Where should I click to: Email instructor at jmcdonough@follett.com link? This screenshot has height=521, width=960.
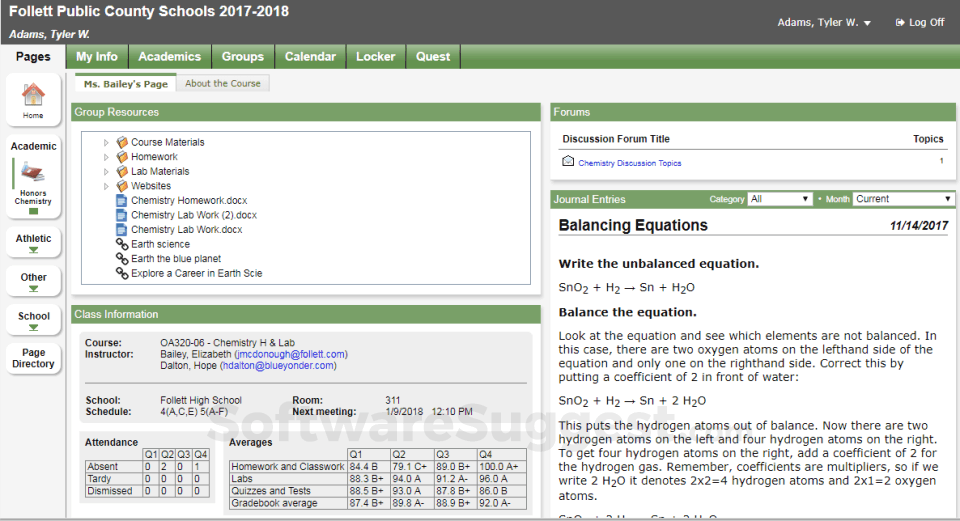click(291, 354)
